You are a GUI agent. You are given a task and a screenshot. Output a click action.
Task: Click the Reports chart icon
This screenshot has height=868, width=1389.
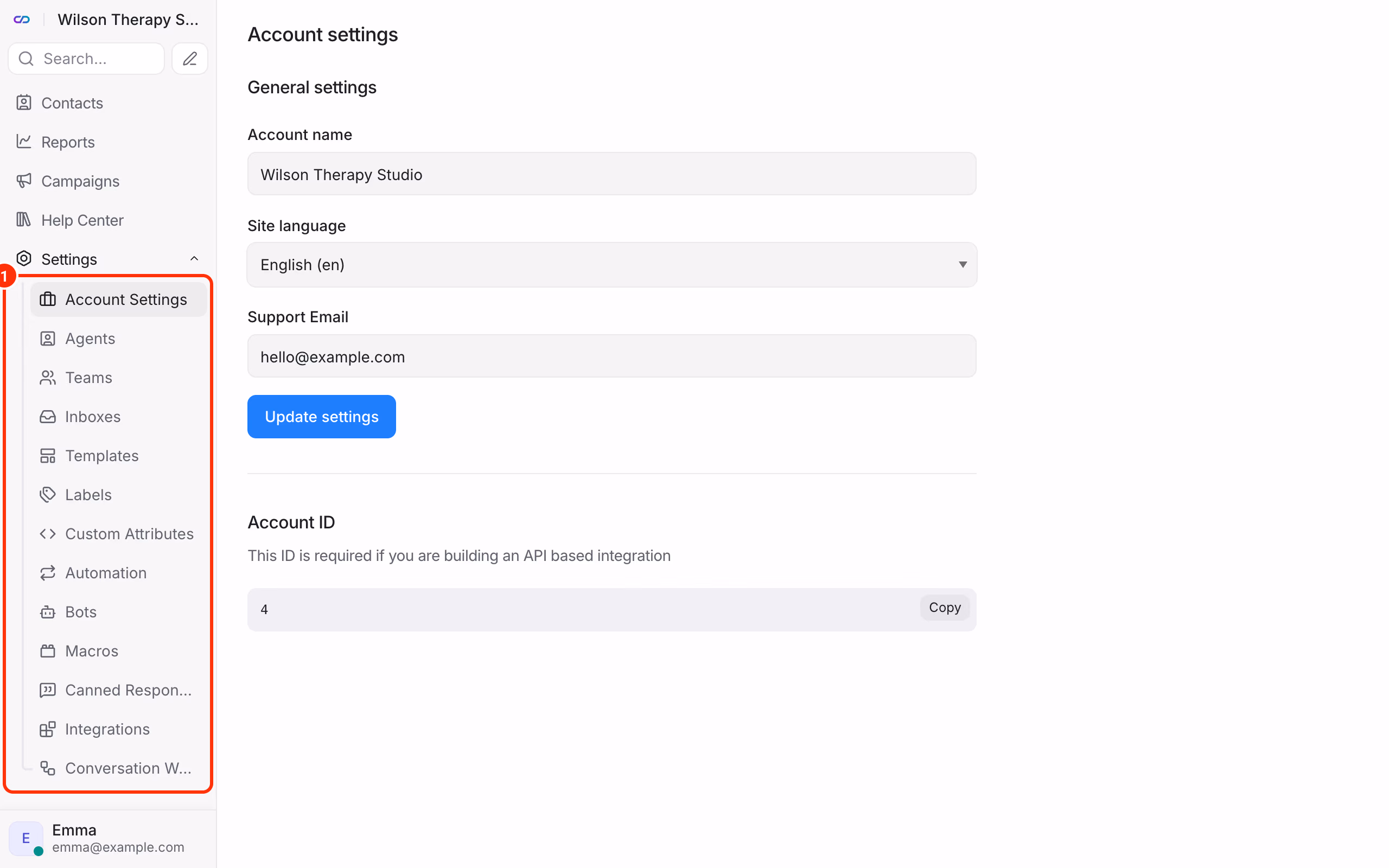point(23,142)
